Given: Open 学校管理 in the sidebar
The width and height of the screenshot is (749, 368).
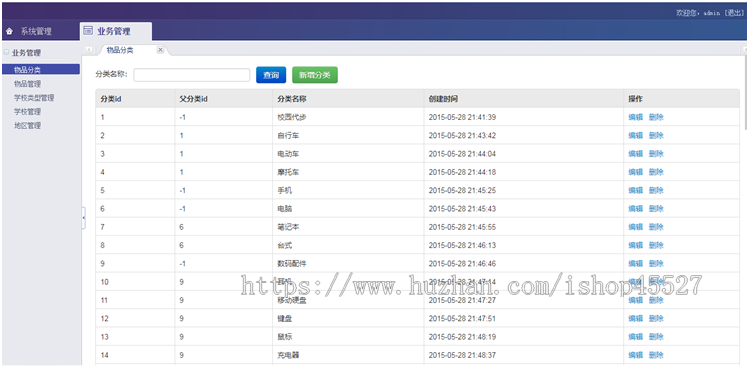Looking at the screenshot, I should point(27,112).
